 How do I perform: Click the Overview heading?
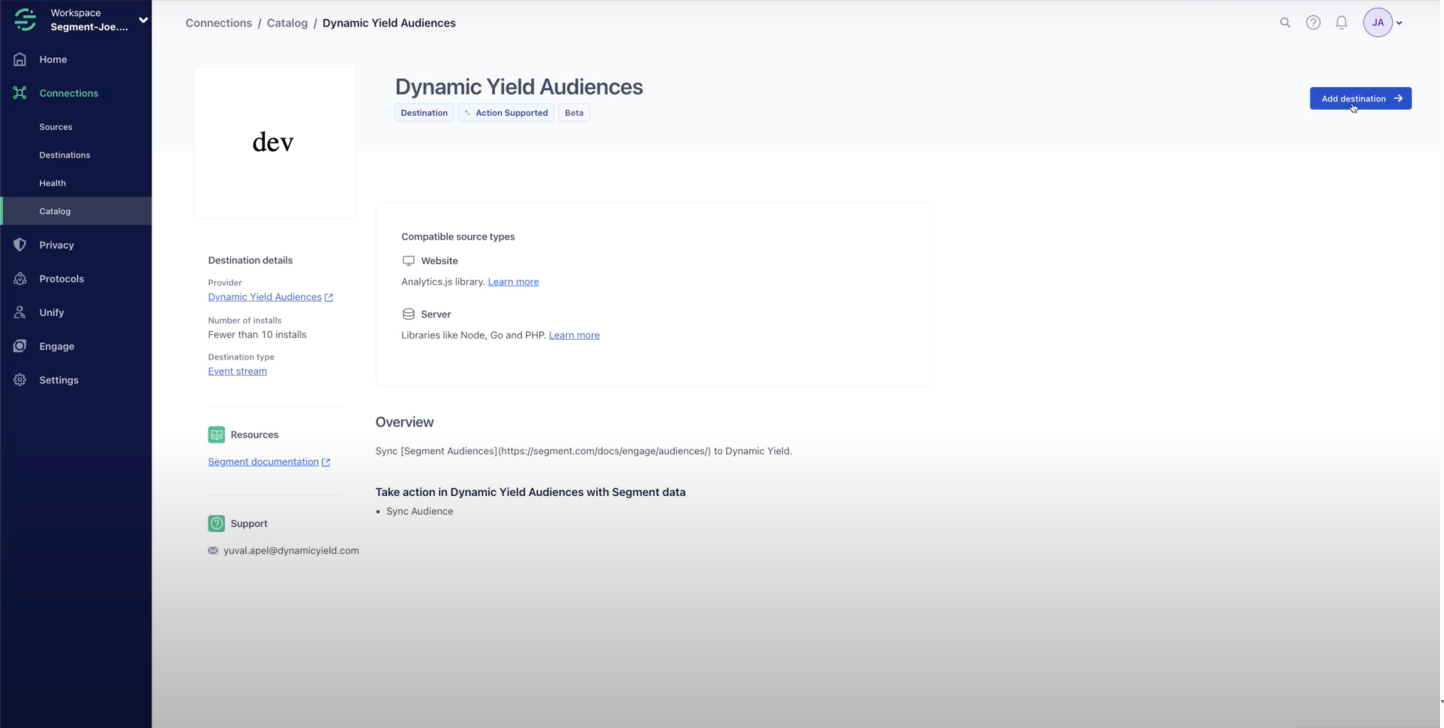coord(404,422)
